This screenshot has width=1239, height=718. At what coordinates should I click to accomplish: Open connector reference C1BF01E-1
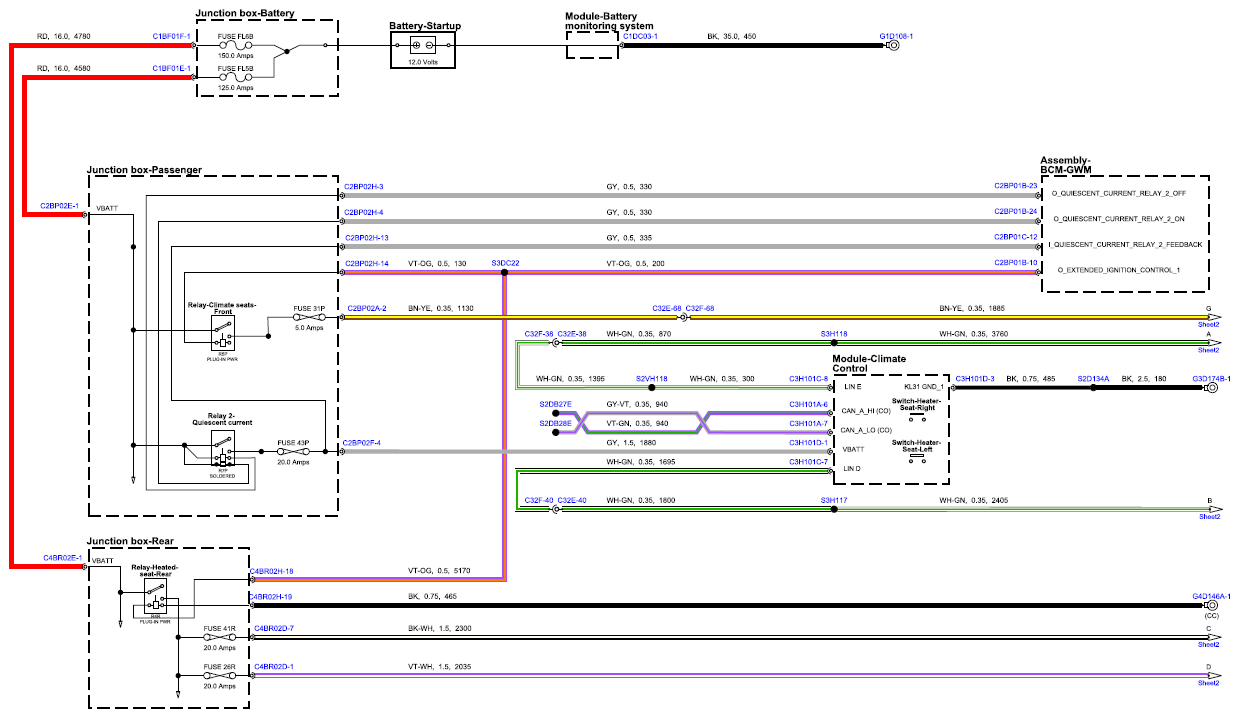pyautogui.click(x=171, y=68)
